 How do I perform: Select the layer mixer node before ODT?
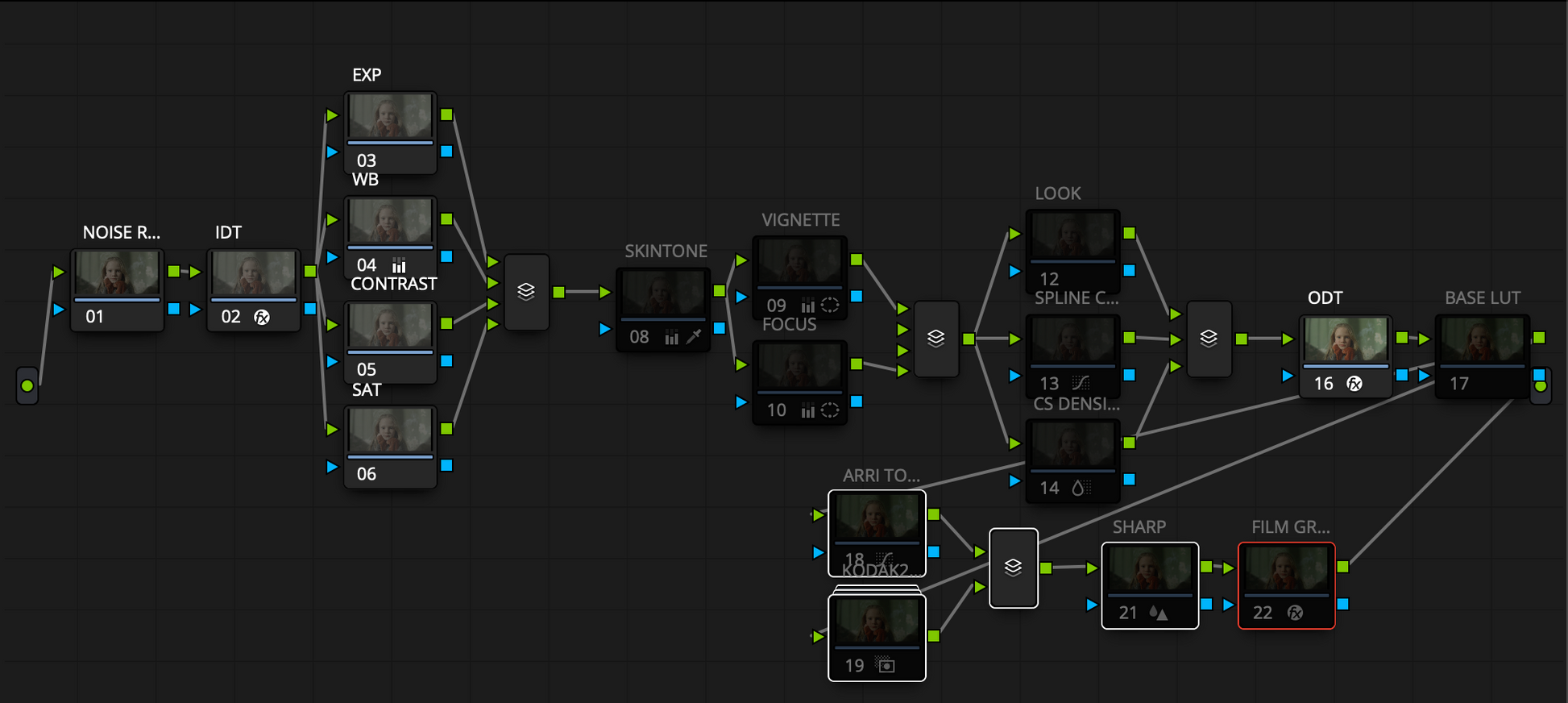(1209, 339)
